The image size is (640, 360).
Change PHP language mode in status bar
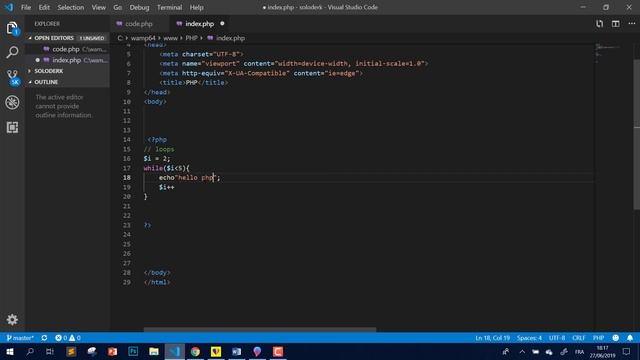coord(598,338)
